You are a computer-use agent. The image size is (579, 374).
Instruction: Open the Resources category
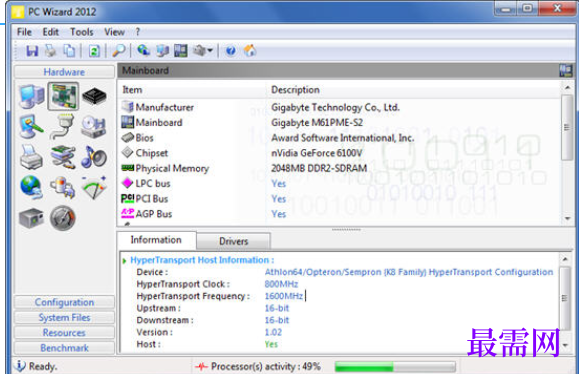click(x=64, y=333)
